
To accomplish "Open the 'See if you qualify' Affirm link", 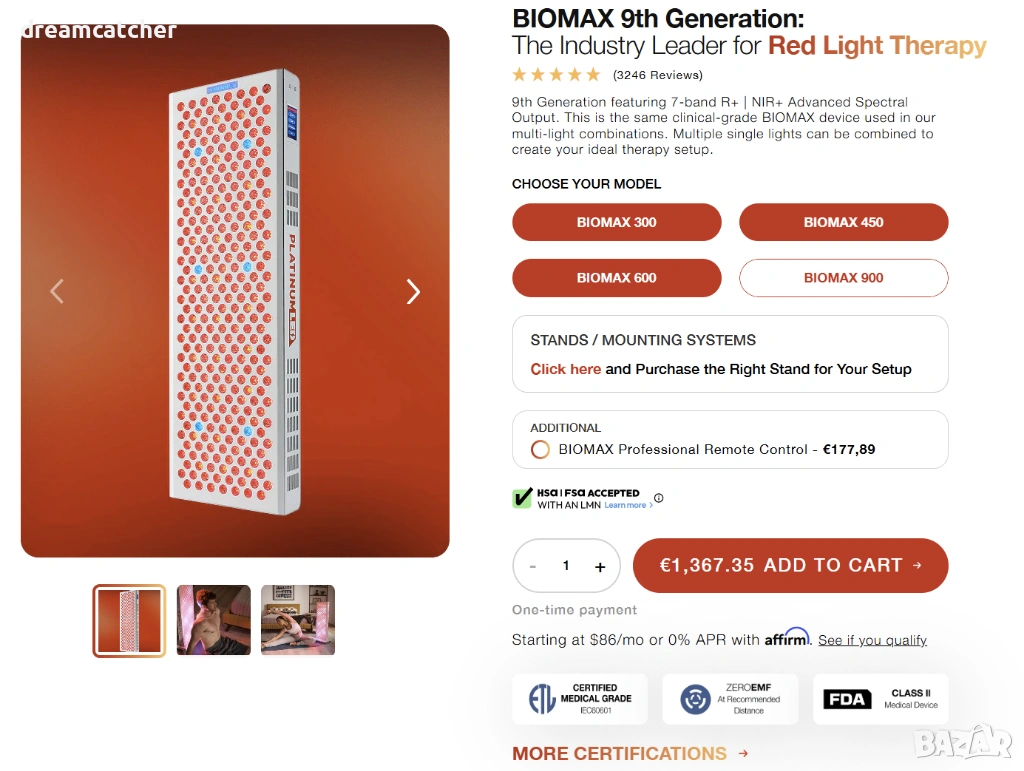I will 872,640.
